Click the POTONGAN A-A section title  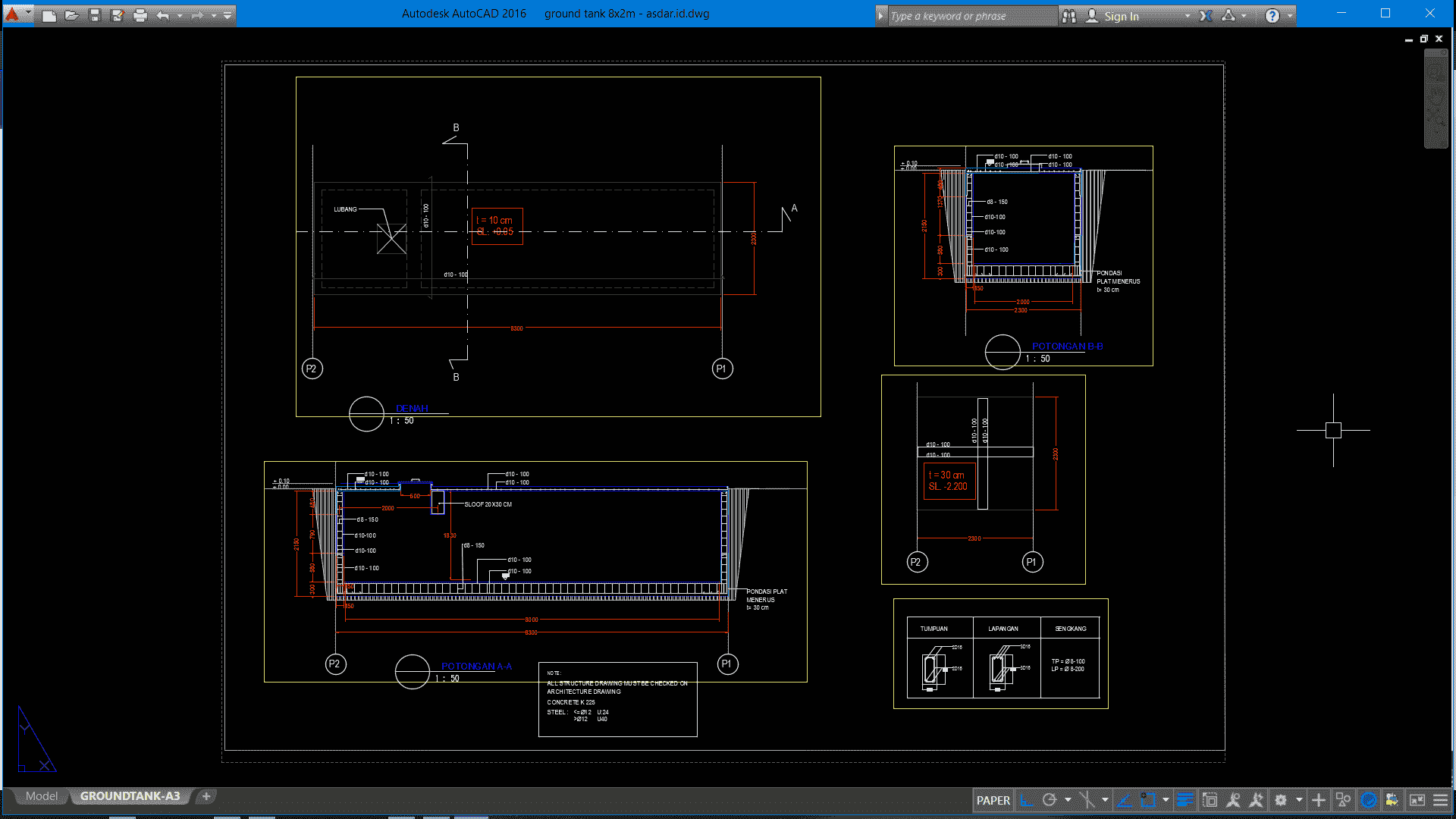[476, 666]
